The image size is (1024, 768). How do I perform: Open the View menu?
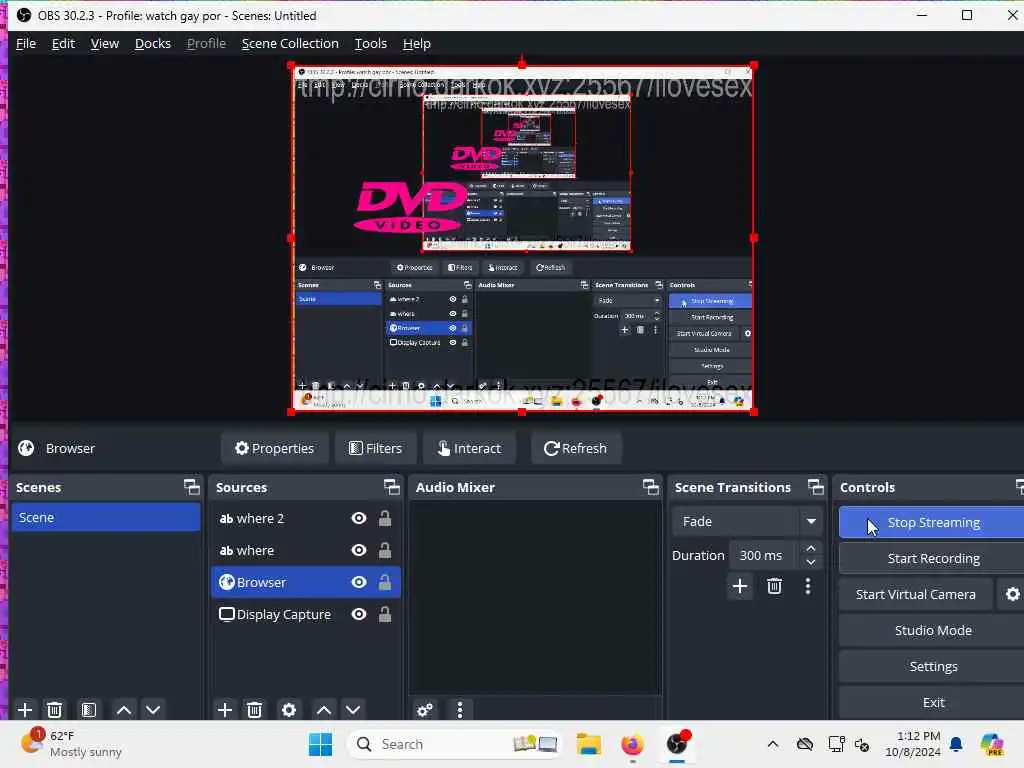[x=104, y=44]
